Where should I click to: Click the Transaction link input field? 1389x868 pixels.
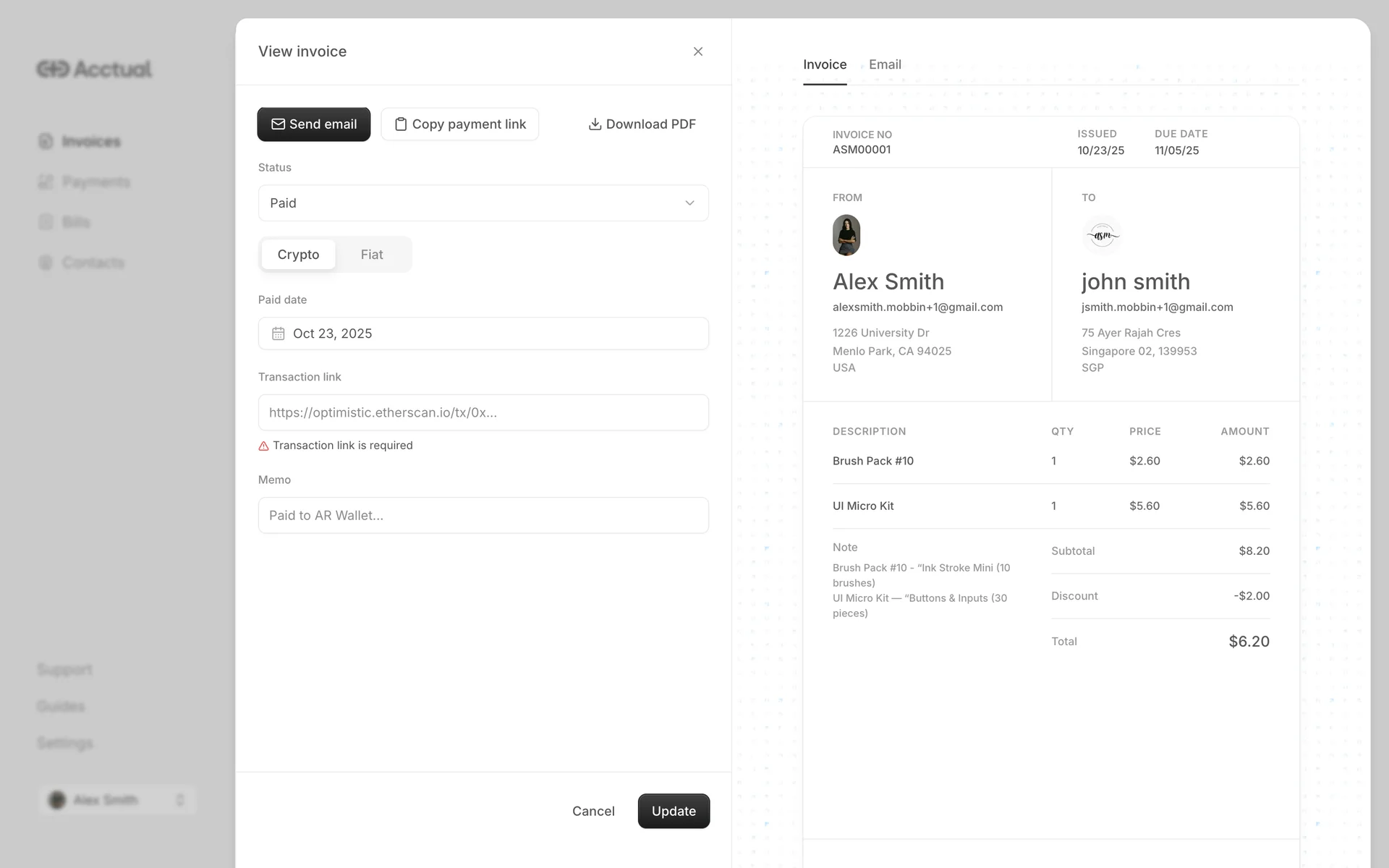click(x=483, y=412)
